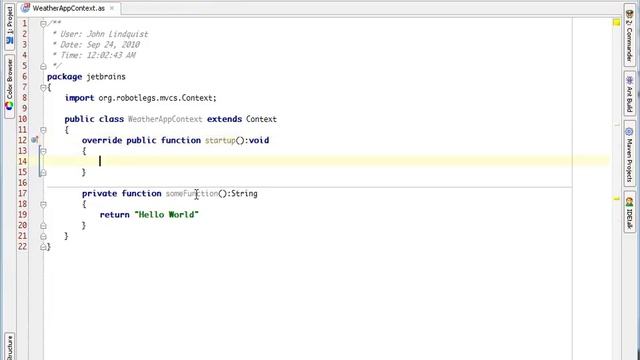Click the fold end marker at line 21
This screenshot has width=640, height=360.
coord(43,236)
